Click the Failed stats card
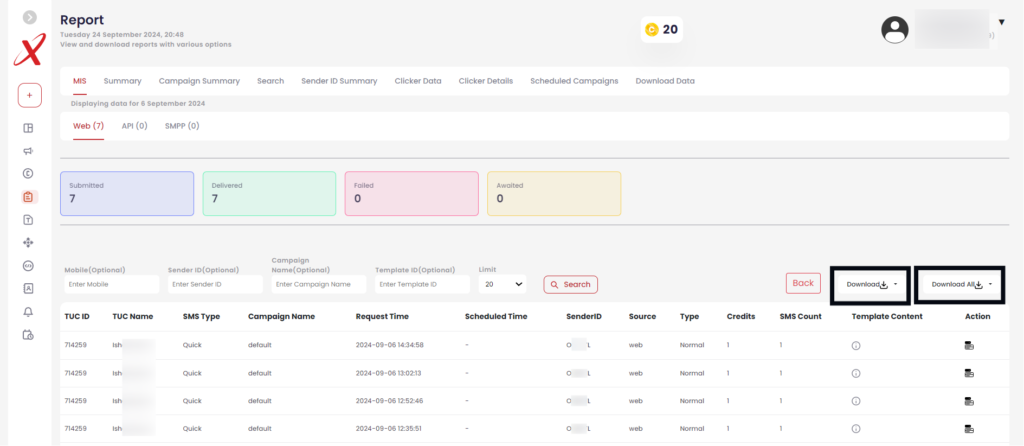Image resolution: width=1024 pixels, height=446 pixels. pyautogui.click(x=411, y=193)
